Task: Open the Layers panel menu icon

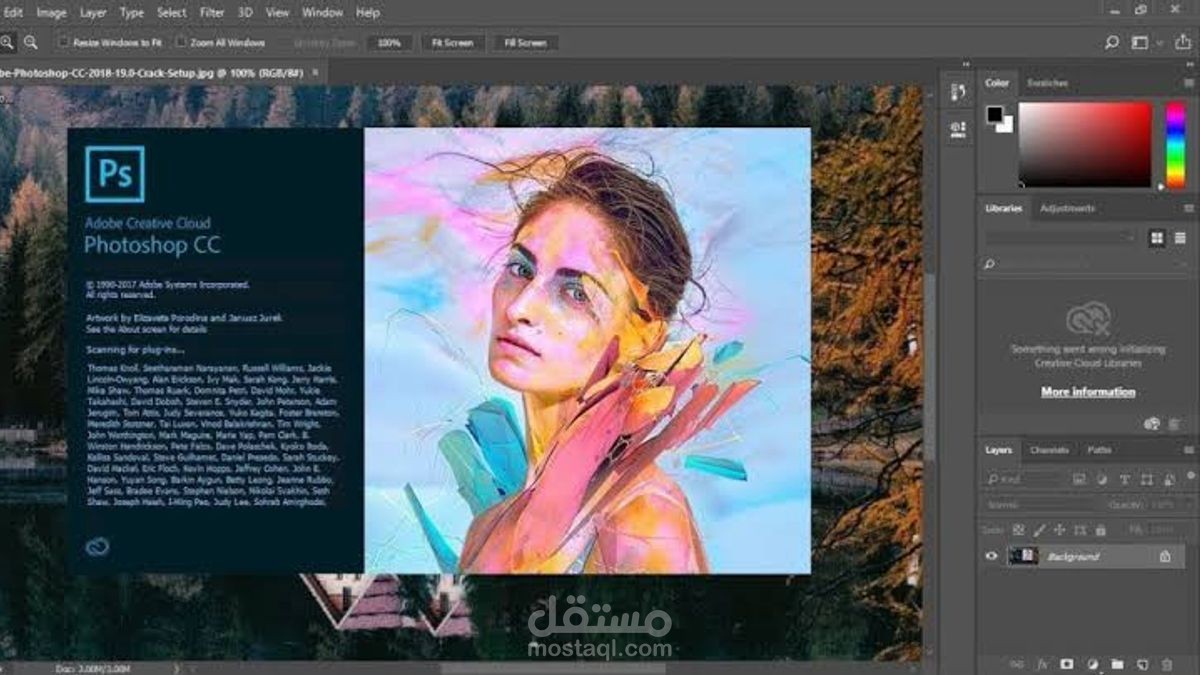Action: [x=1188, y=450]
